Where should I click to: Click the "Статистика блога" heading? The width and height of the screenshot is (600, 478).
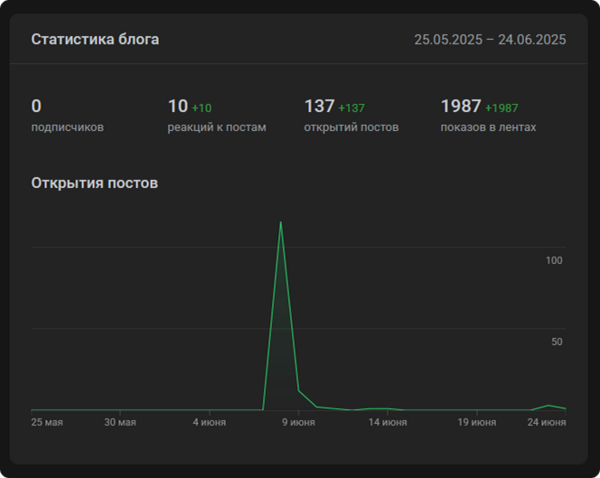click(95, 40)
